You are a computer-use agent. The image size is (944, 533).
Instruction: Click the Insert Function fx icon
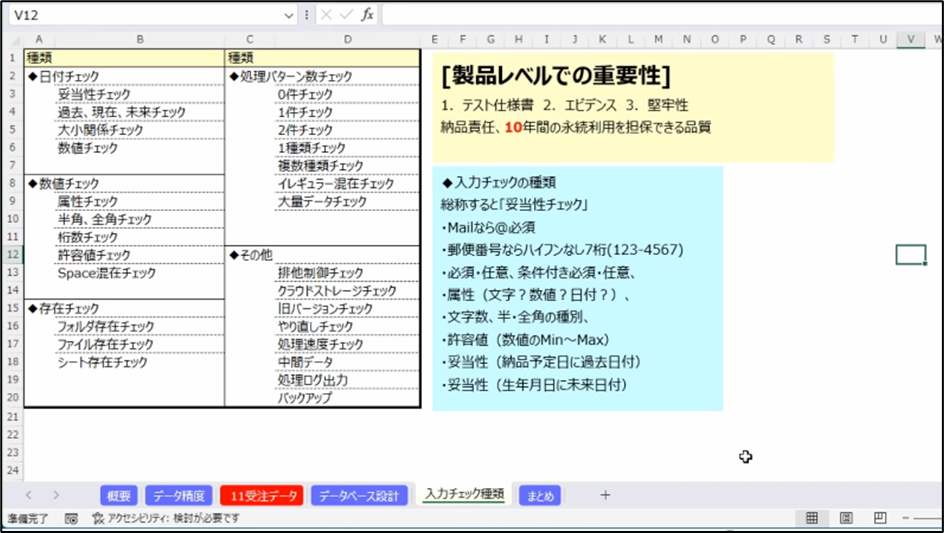367,15
